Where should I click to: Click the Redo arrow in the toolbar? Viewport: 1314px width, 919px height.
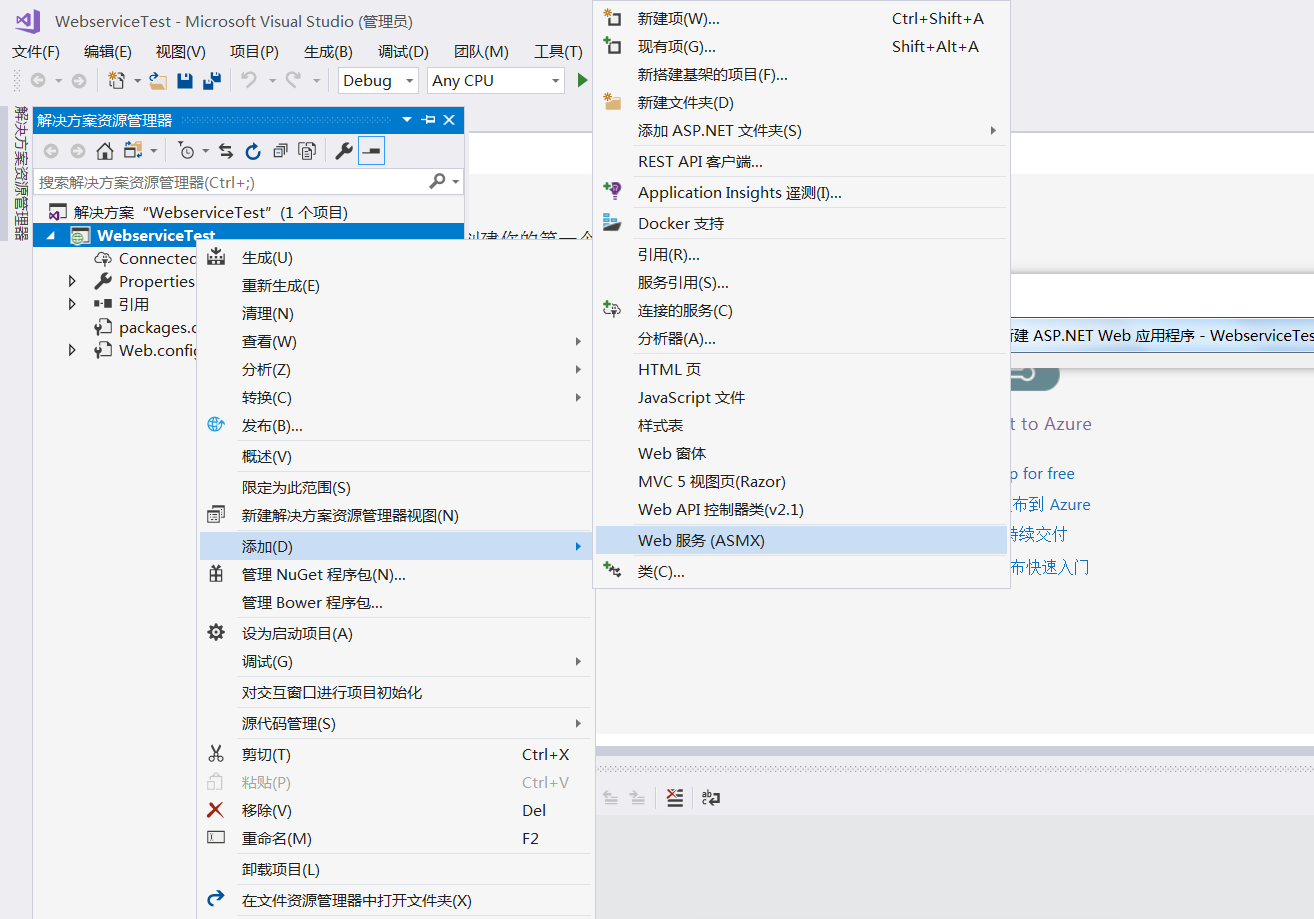point(294,81)
